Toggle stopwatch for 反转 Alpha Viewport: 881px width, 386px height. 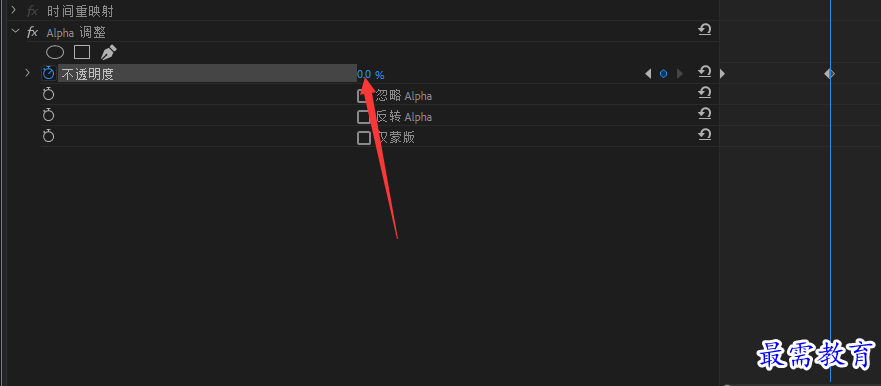click(x=49, y=115)
